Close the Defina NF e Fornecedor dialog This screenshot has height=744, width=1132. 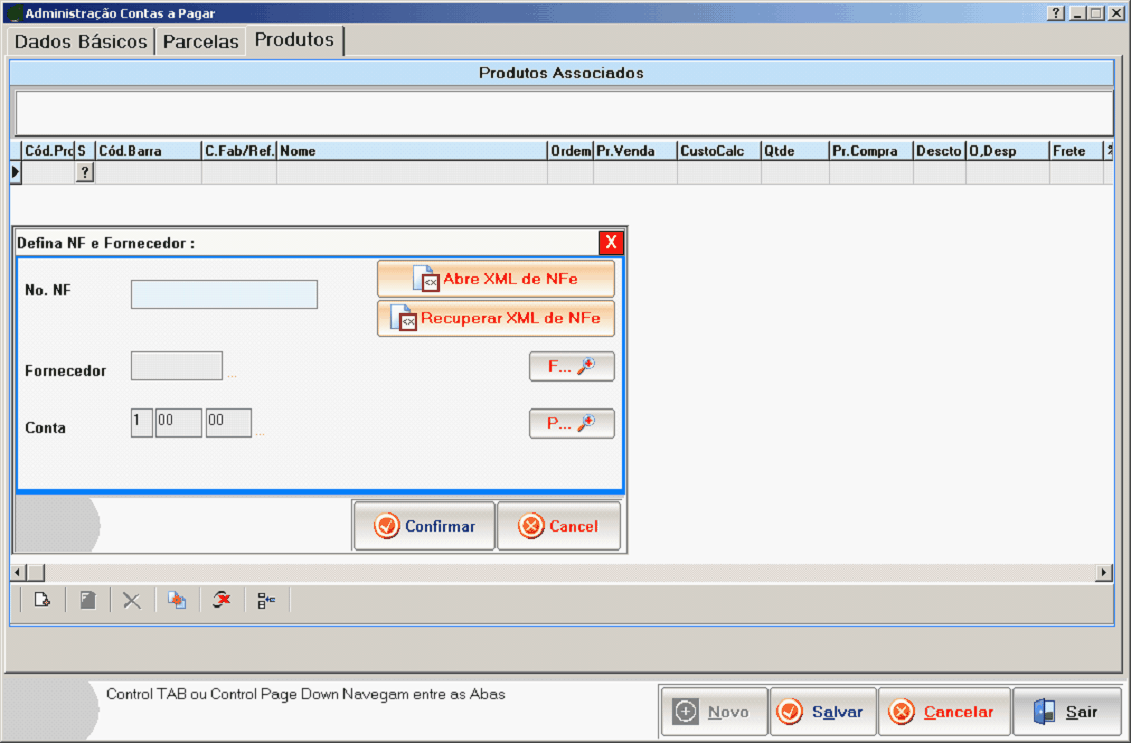[x=610, y=243]
